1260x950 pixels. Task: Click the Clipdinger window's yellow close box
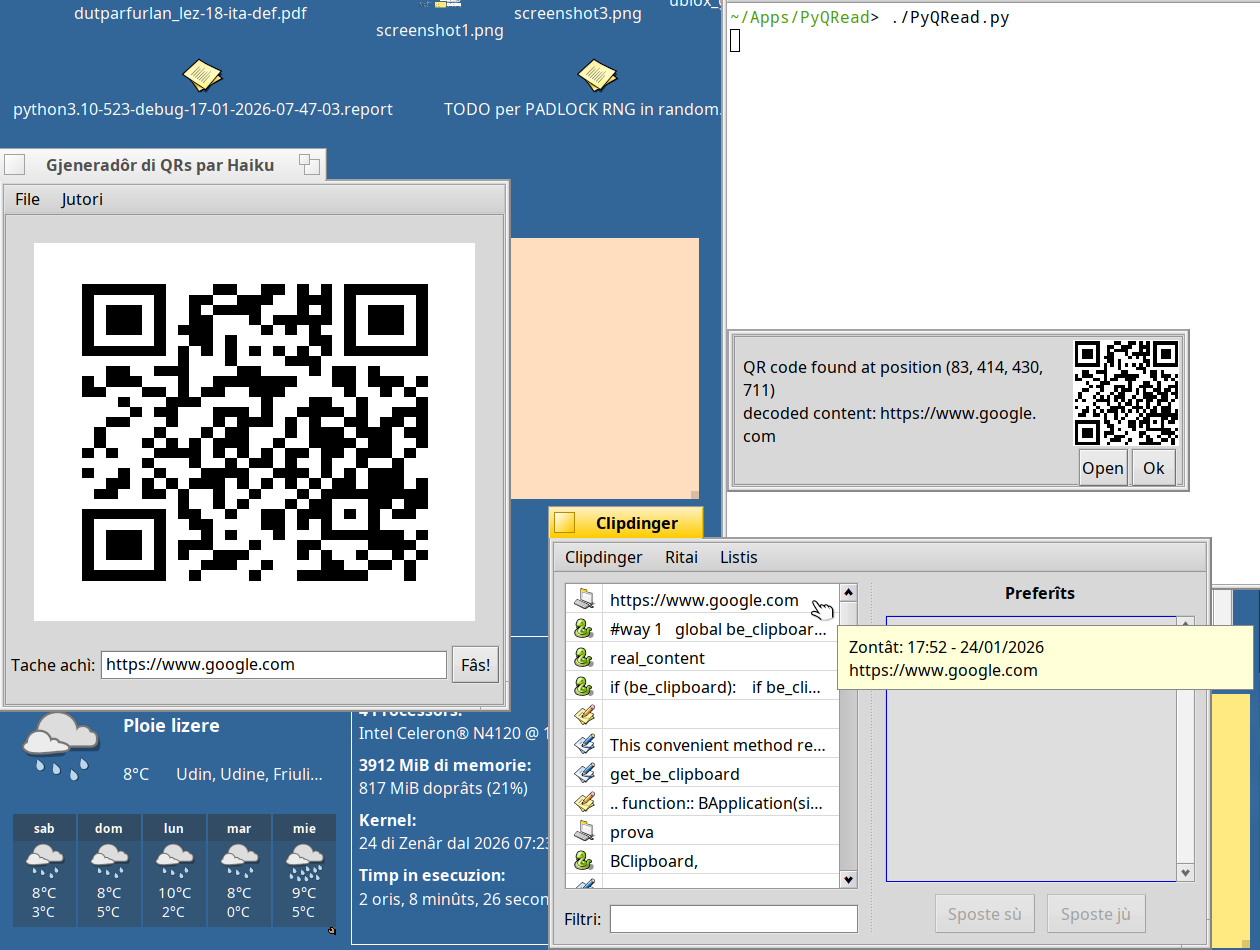(x=565, y=523)
